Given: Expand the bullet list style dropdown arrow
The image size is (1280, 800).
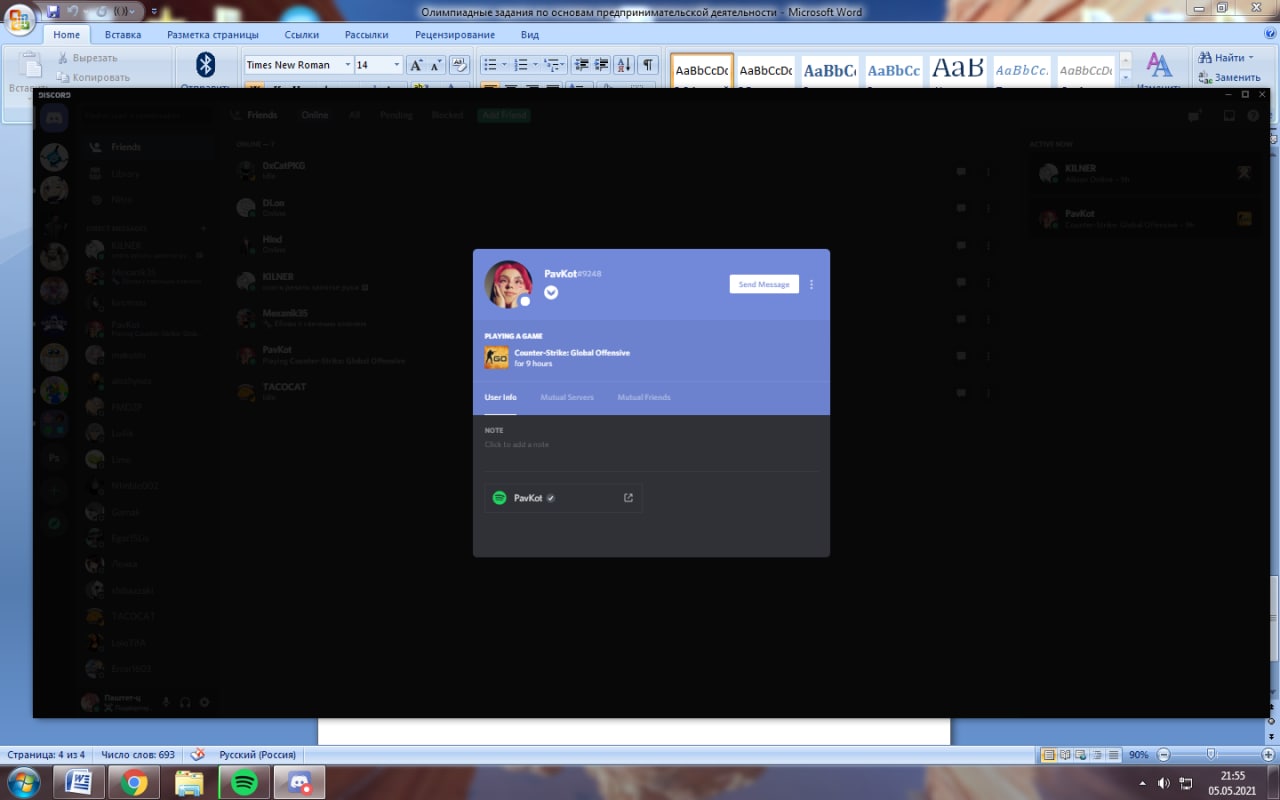Looking at the screenshot, I should pos(504,65).
